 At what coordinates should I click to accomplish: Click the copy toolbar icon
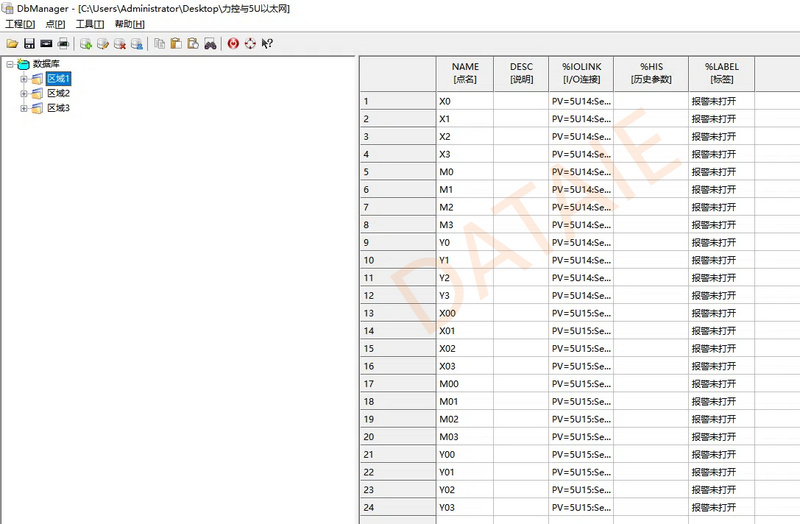click(159, 44)
